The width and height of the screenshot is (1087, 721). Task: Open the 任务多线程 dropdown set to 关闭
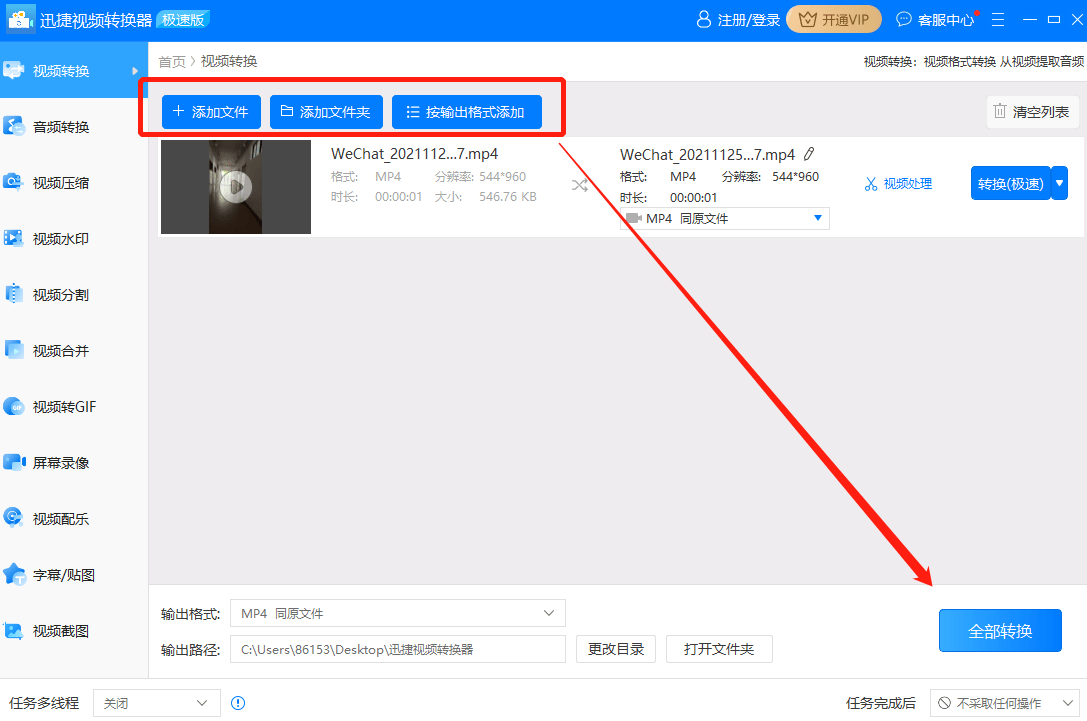(x=156, y=703)
